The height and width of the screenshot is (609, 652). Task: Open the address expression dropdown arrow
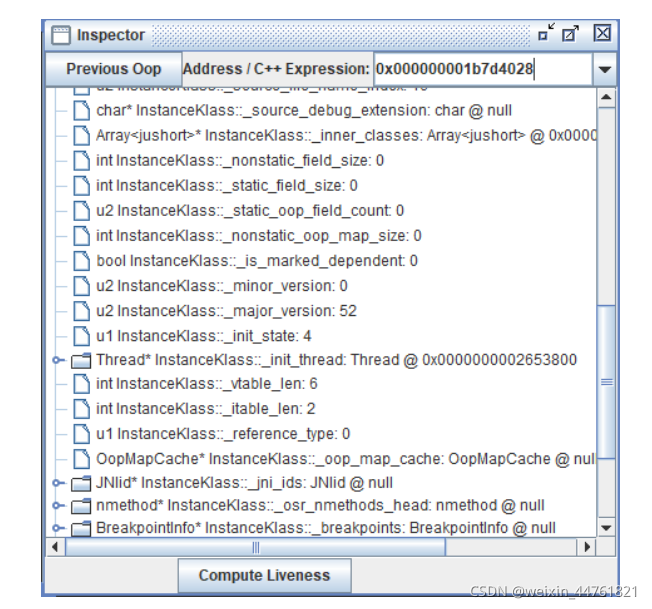click(x=605, y=69)
